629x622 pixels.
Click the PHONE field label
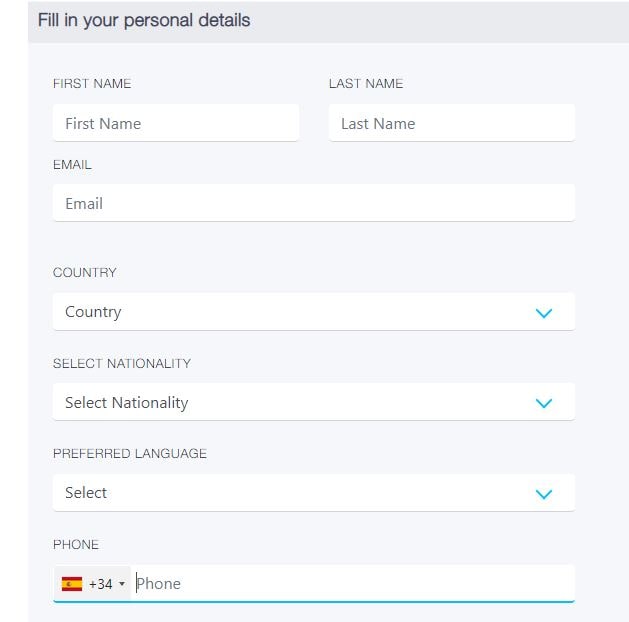(x=76, y=545)
